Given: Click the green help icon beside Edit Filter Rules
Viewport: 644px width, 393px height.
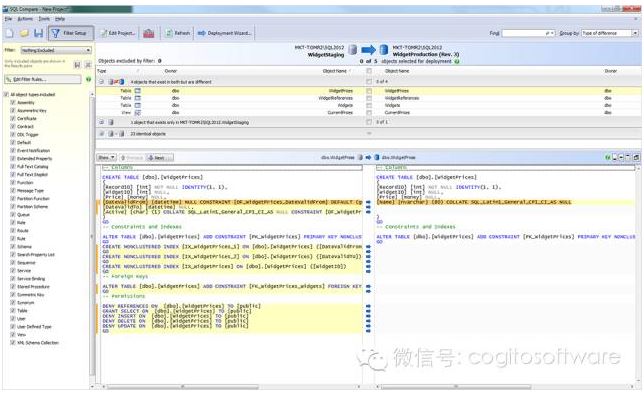Looking at the screenshot, I should click(88, 79).
